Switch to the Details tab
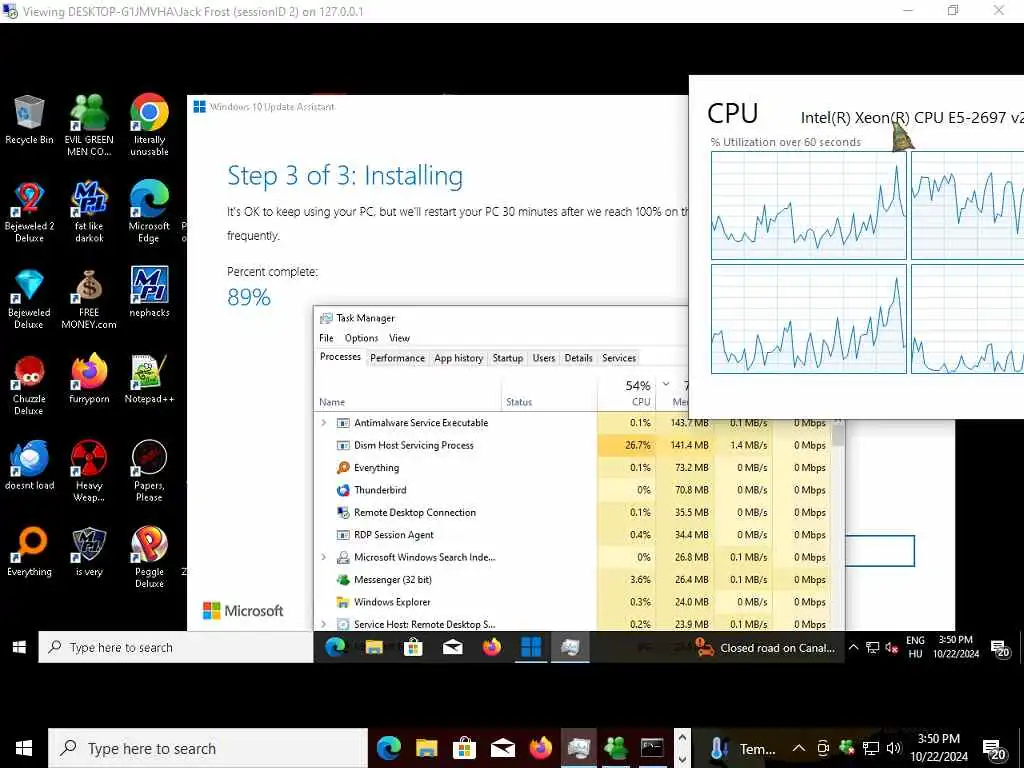The image size is (1024, 768). click(578, 358)
